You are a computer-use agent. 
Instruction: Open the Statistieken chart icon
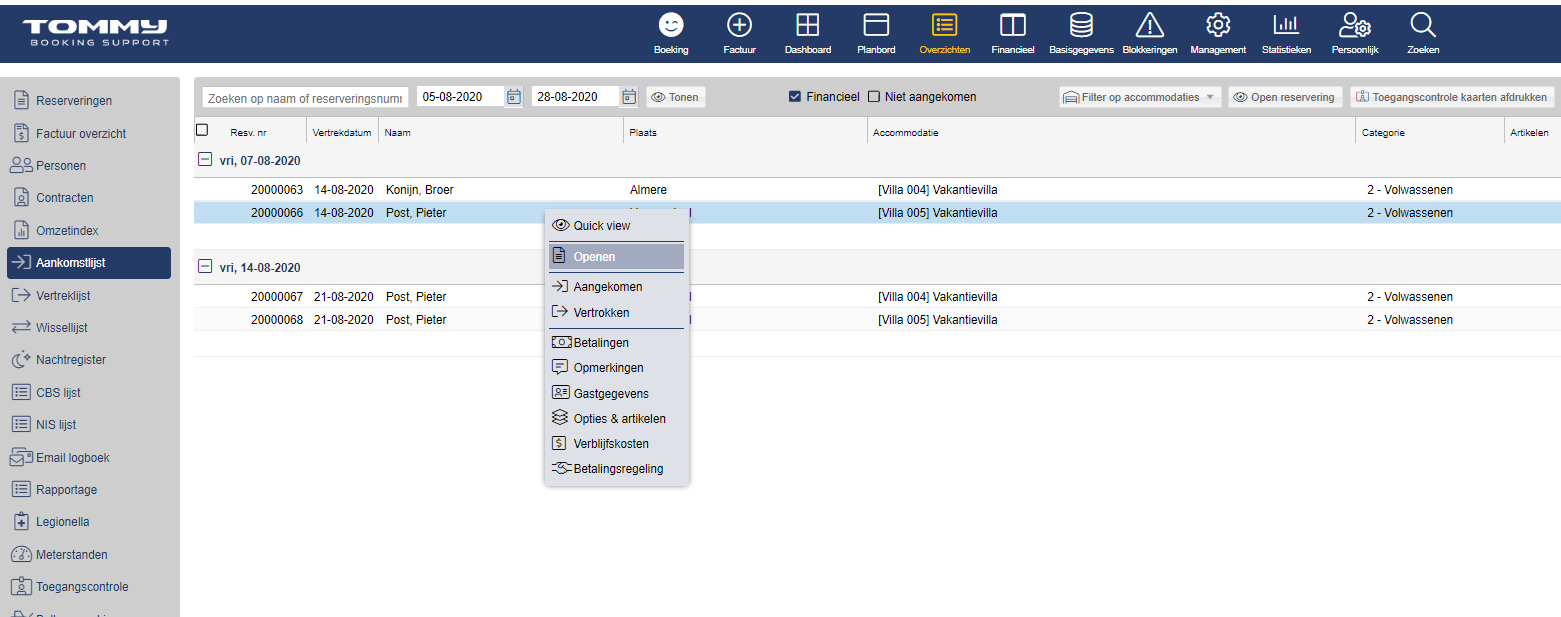tap(1286, 25)
